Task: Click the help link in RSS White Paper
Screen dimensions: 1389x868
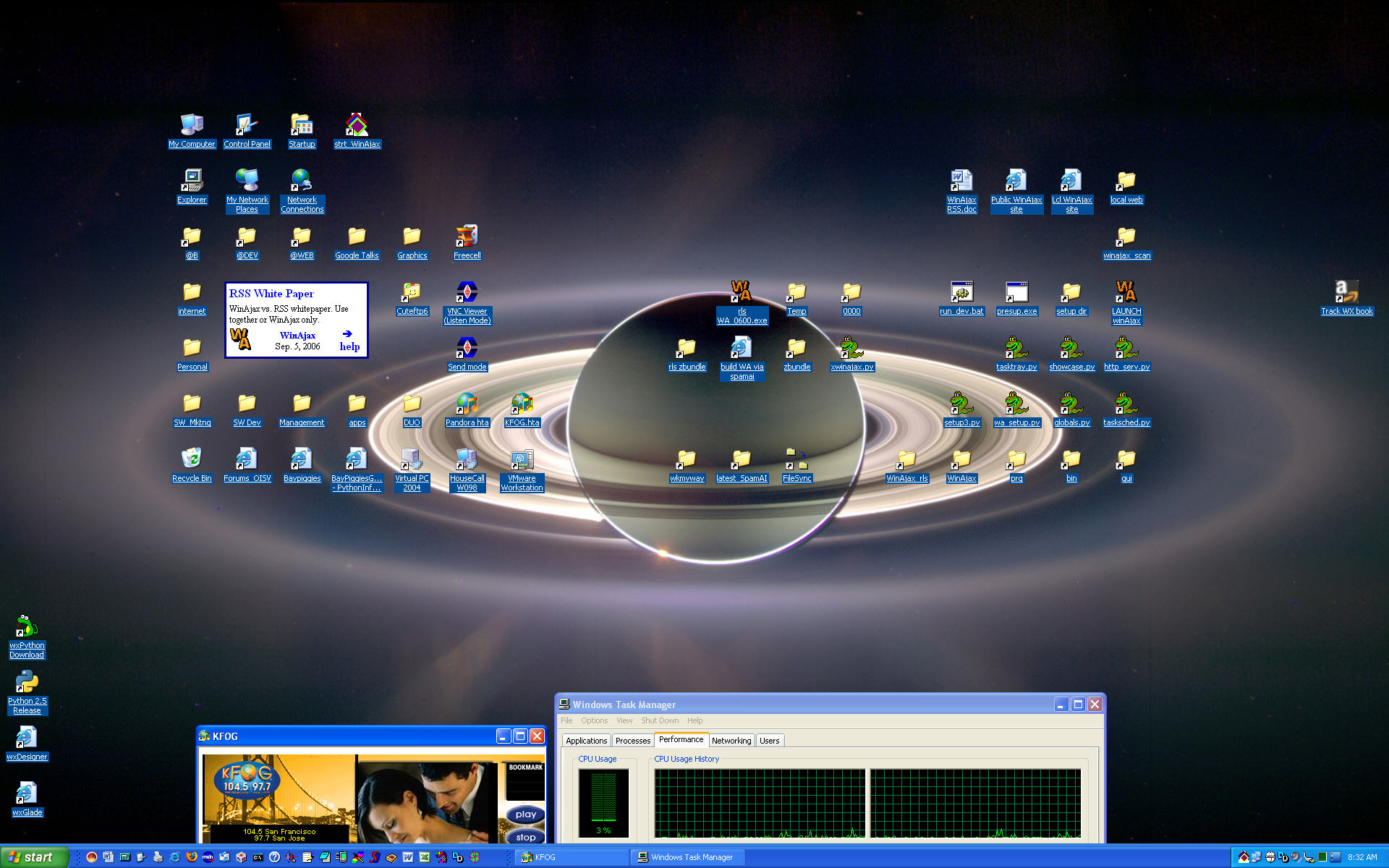Action: tap(349, 346)
